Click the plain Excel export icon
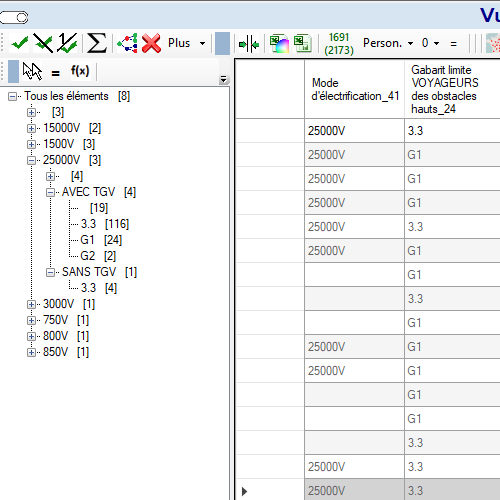500x500 pixels. click(302, 44)
